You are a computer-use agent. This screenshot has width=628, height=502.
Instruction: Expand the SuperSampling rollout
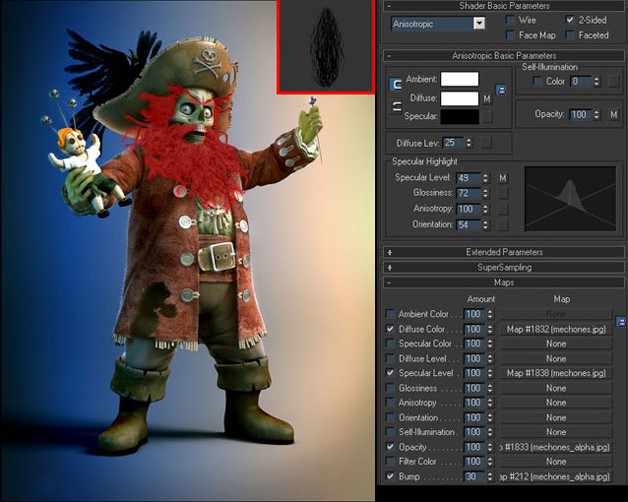tap(504, 267)
